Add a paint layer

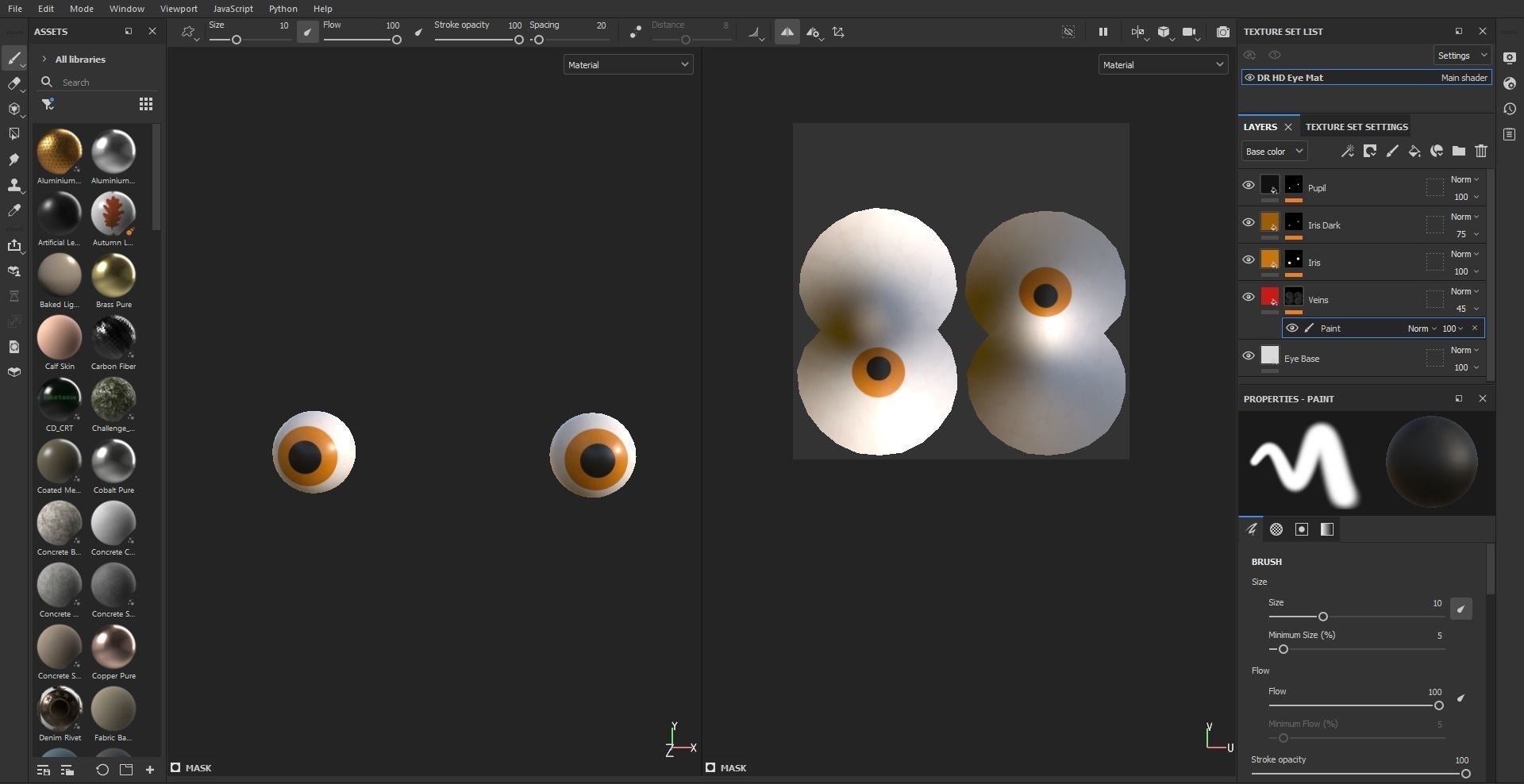pos(1392,152)
